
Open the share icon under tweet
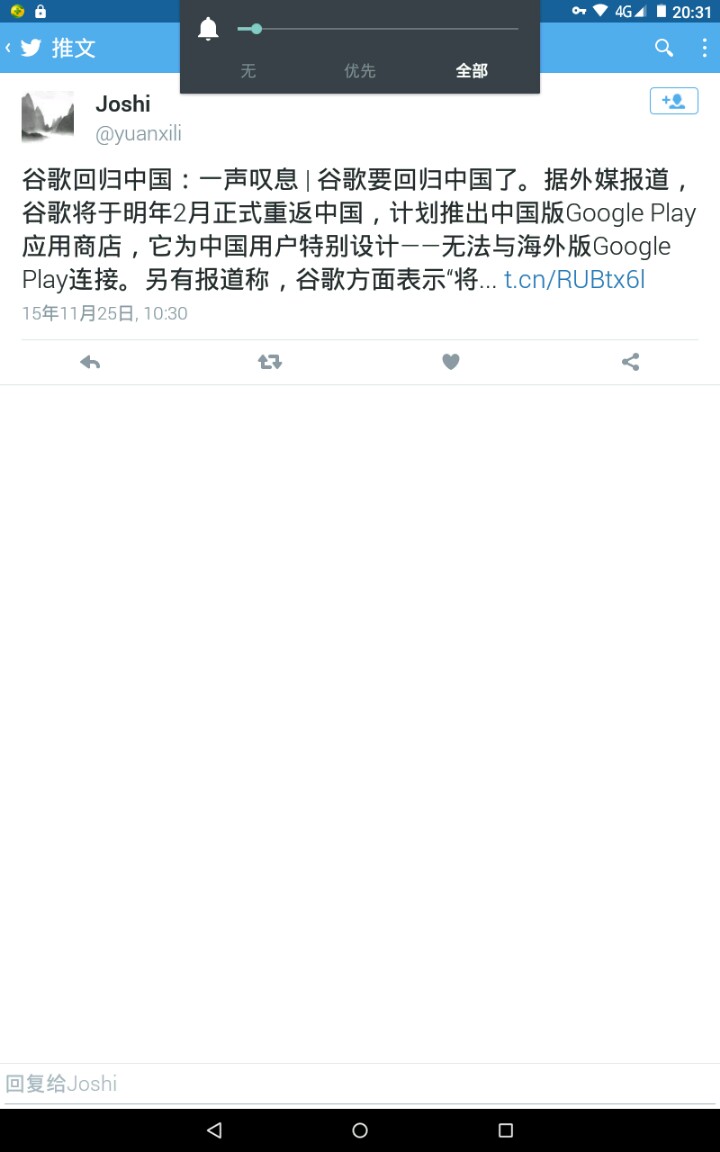coord(630,361)
